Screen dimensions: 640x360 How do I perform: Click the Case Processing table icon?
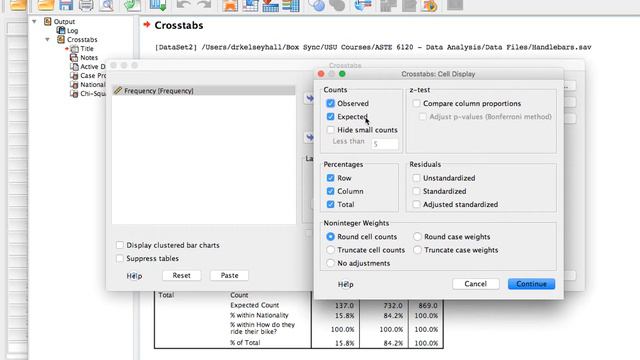point(74,76)
